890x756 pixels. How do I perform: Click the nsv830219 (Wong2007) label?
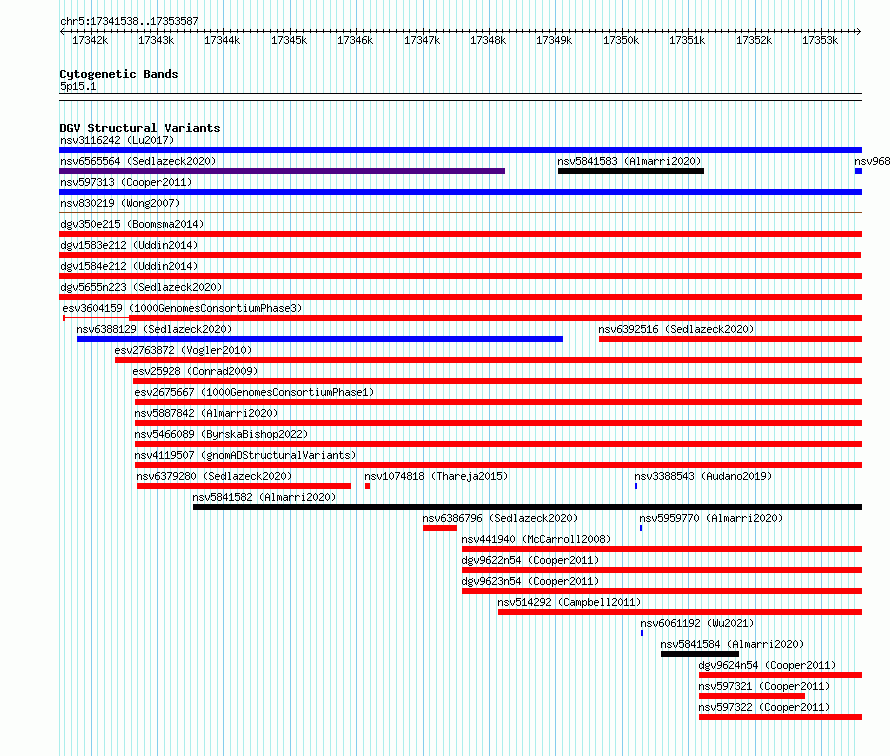coord(120,203)
